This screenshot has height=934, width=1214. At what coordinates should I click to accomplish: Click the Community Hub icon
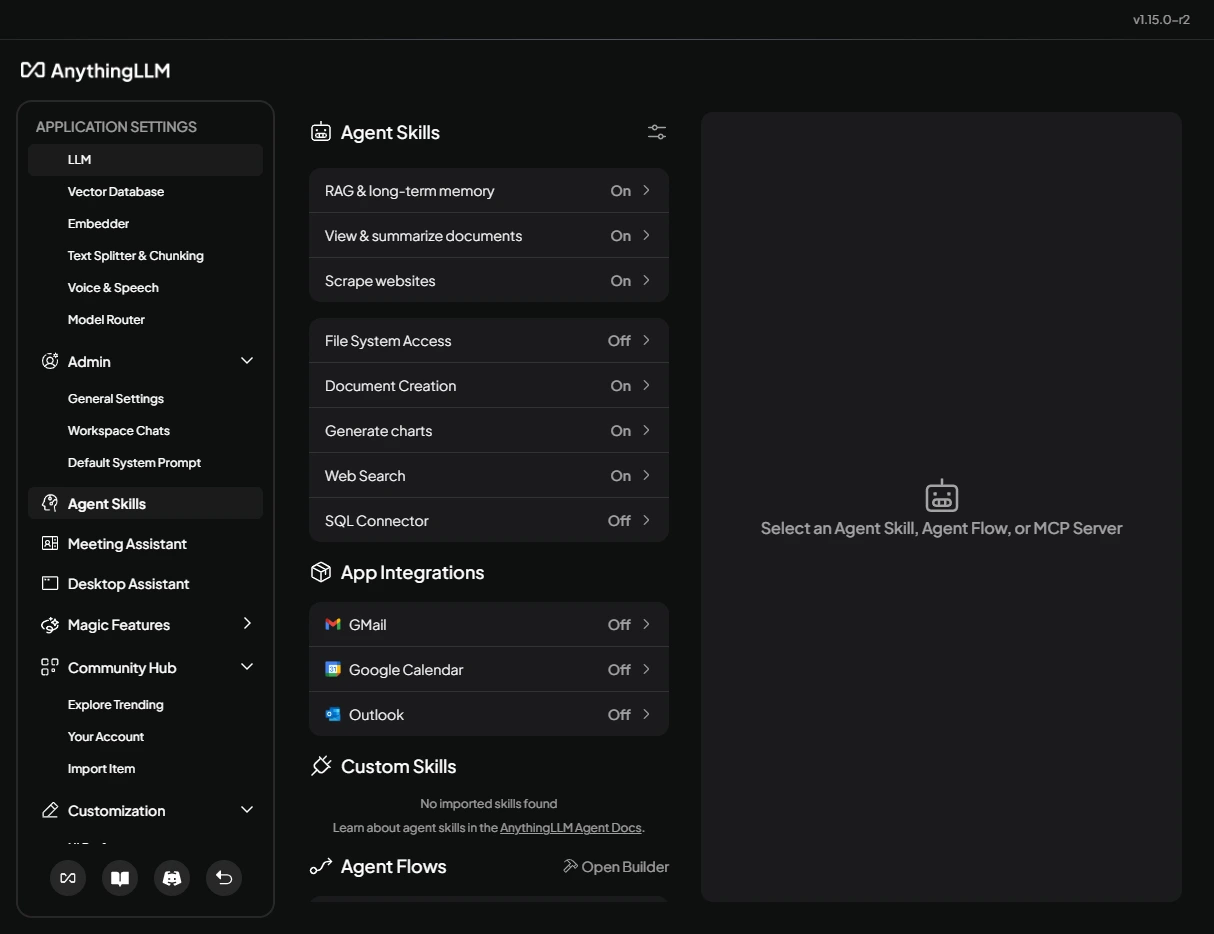[x=50, y=667]
